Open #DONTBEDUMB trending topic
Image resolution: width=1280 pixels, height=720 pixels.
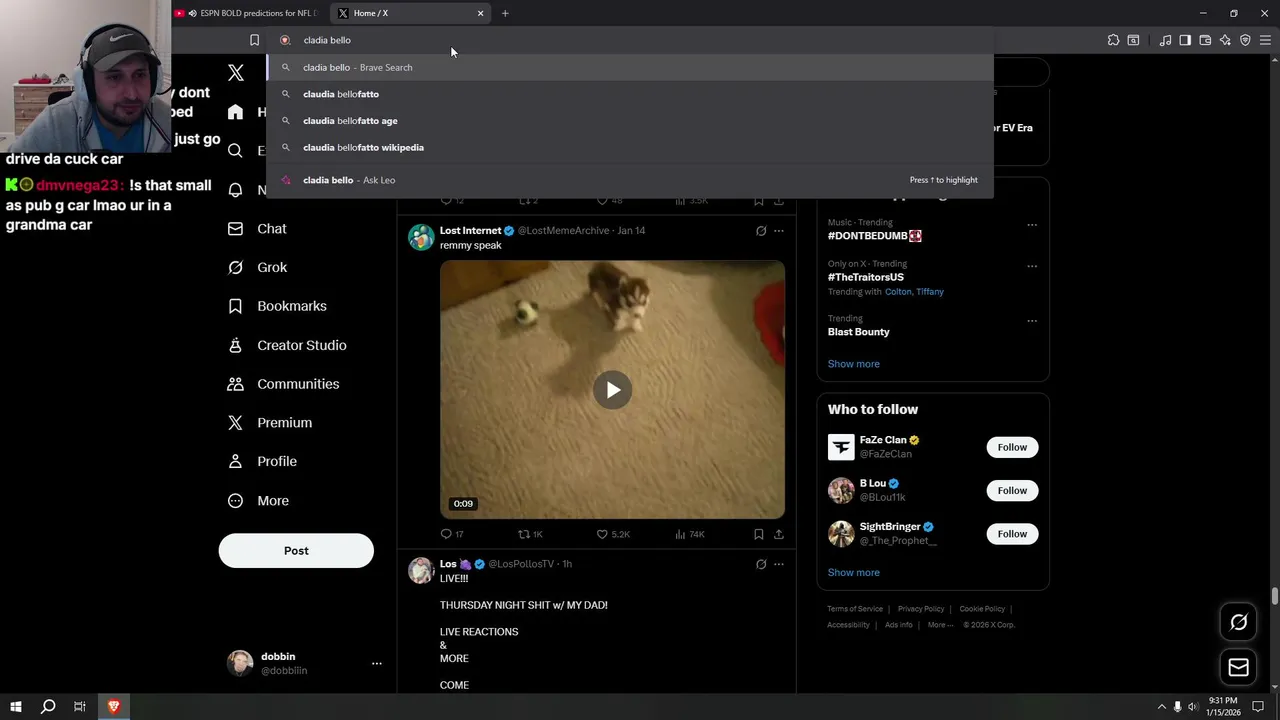pos(875,236)
